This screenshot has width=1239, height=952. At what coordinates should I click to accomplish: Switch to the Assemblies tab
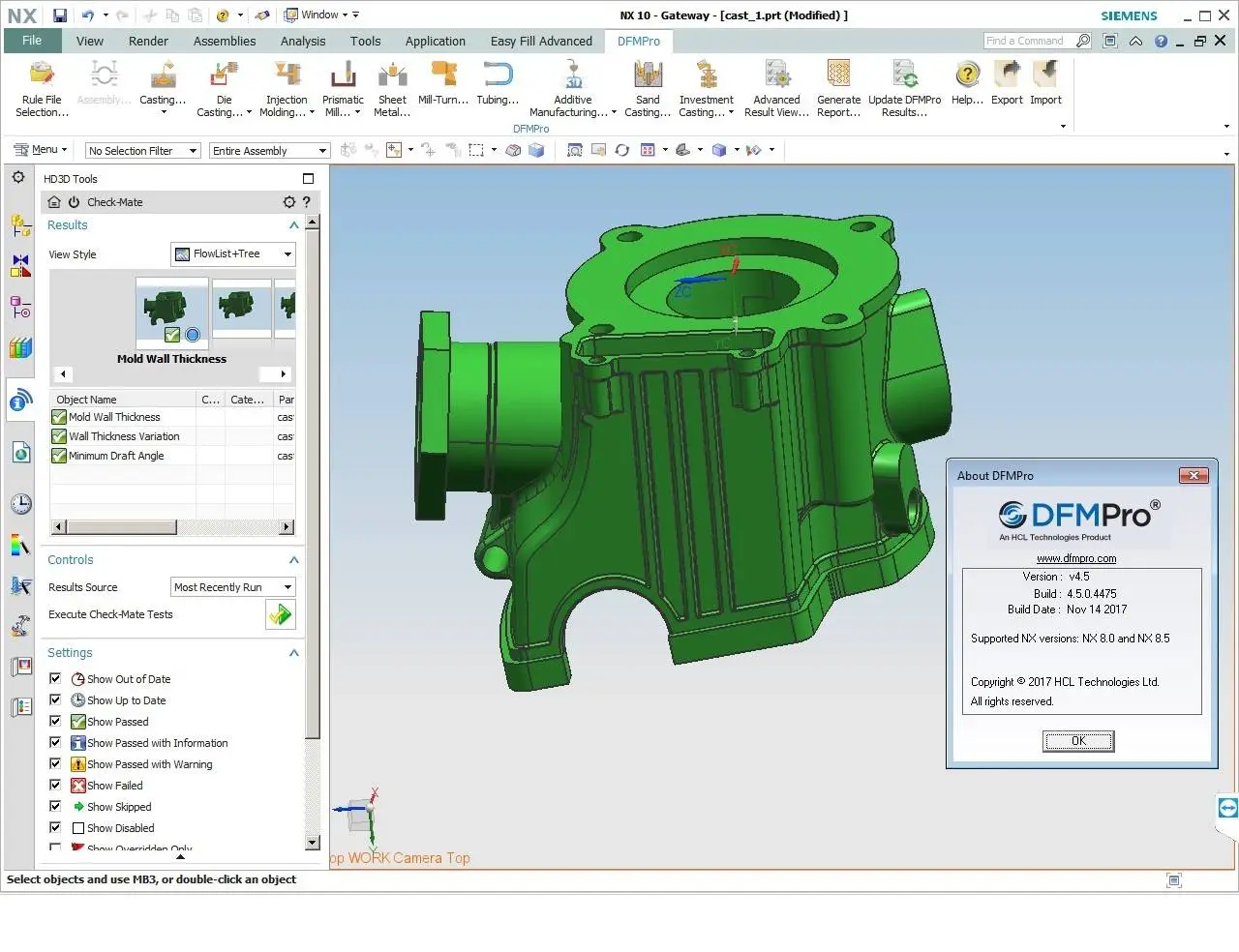coord(225,41)
